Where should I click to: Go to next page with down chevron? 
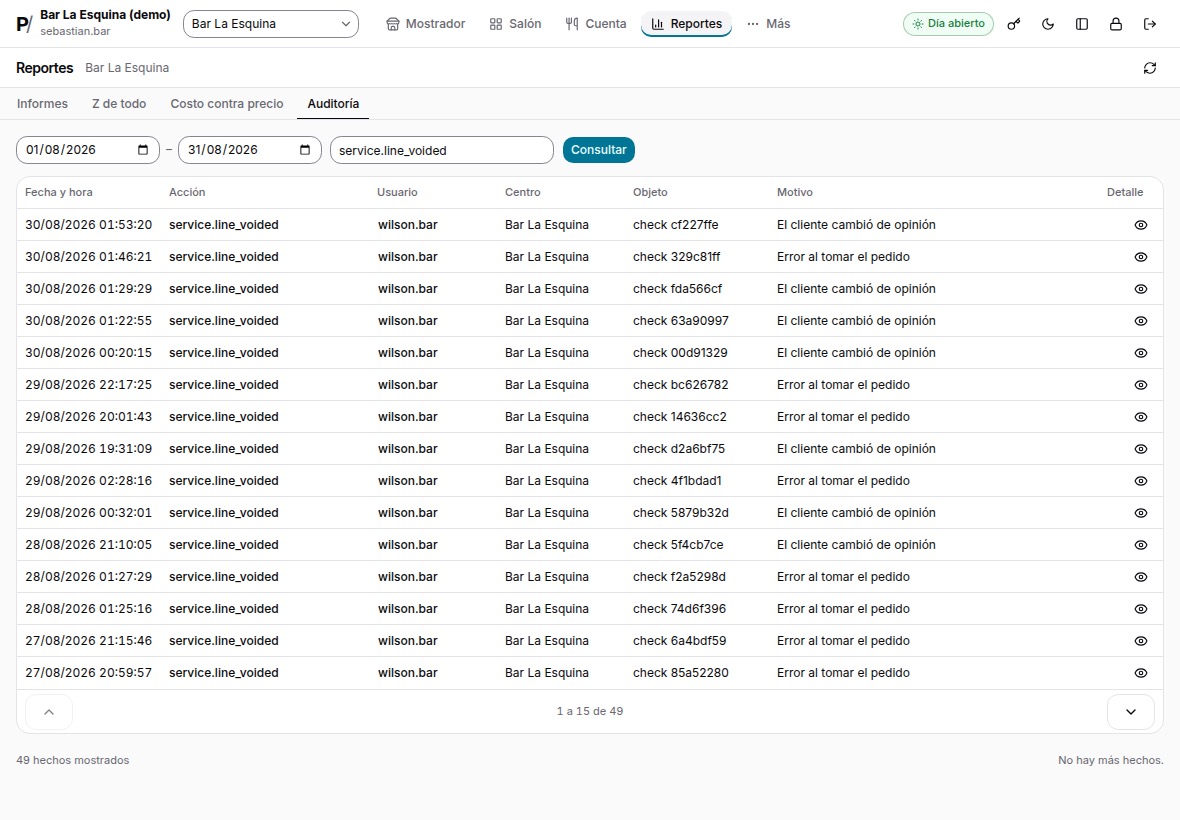[1130, 712]
